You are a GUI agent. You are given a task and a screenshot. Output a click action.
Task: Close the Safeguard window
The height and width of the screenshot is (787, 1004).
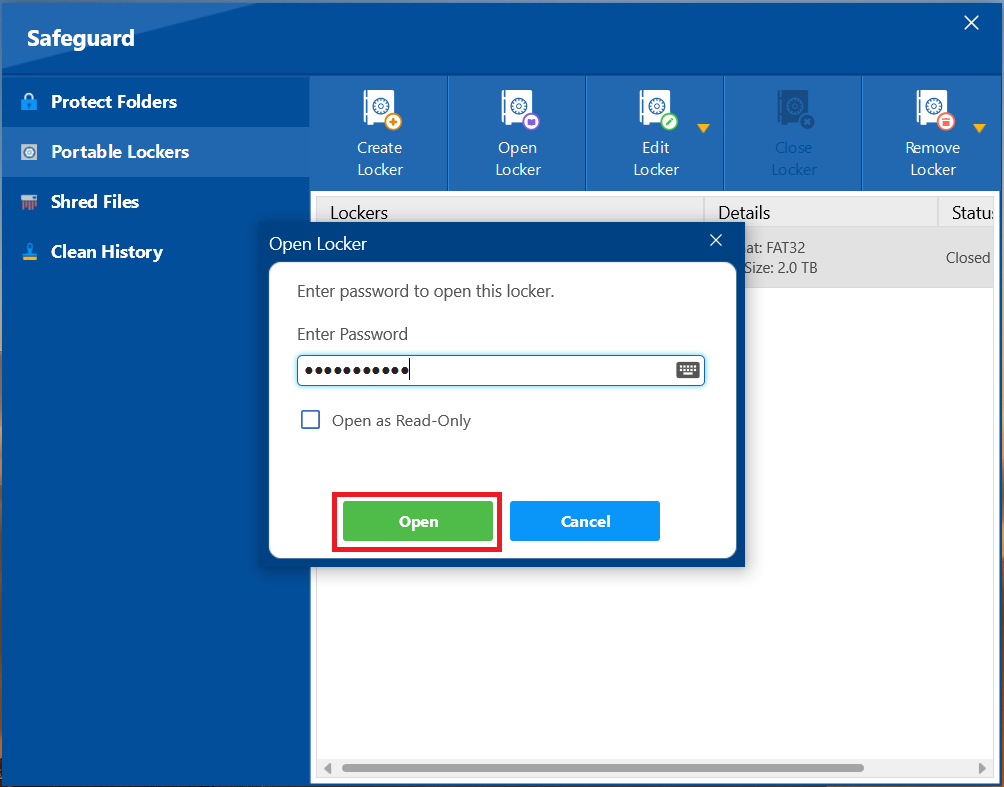[x=971, y=23]
